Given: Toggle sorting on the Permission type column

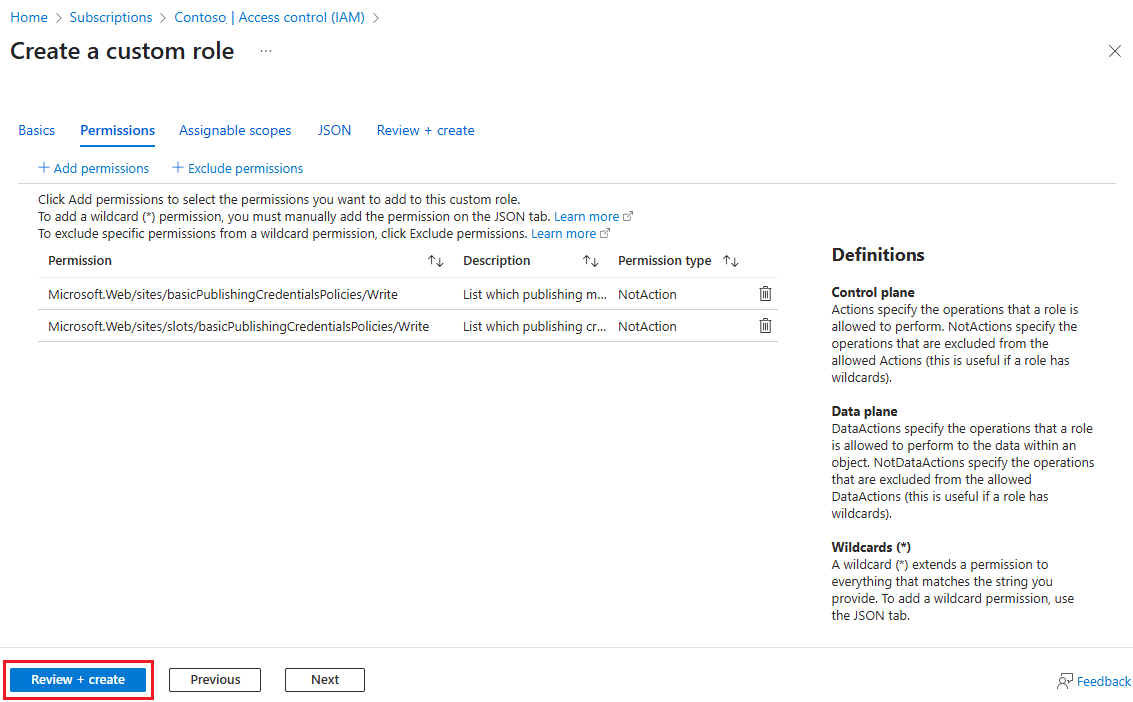Looking at the screenshot, I should tap(730, 260).
